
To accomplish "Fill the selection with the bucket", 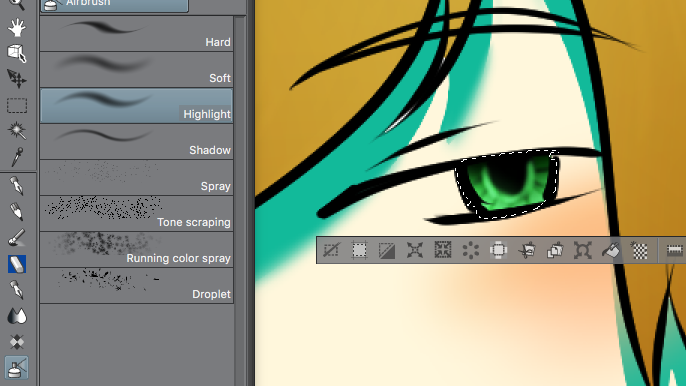I will pos(611,250).
